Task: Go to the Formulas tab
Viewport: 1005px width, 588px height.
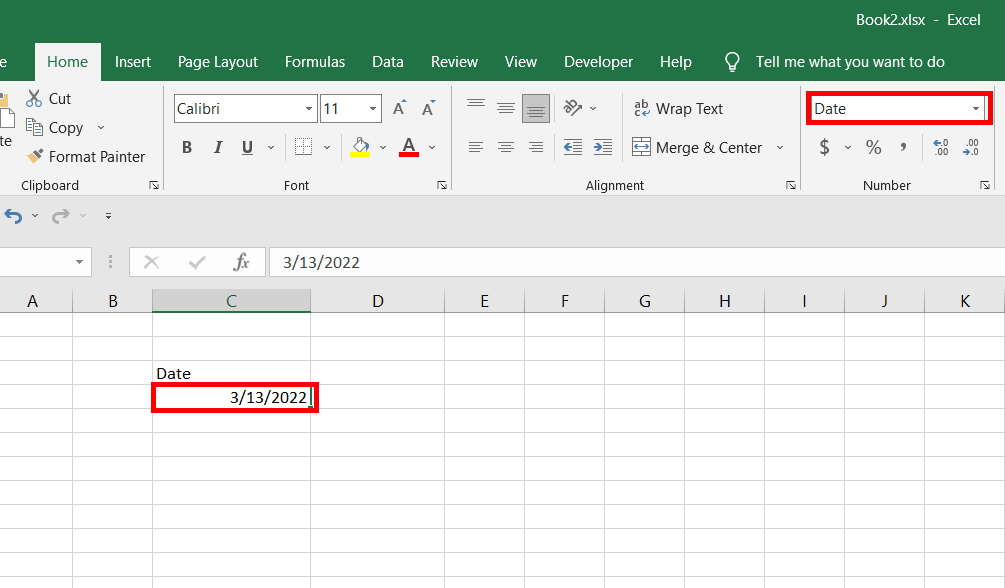Action: pyautogui.click(x=315, y=62)
